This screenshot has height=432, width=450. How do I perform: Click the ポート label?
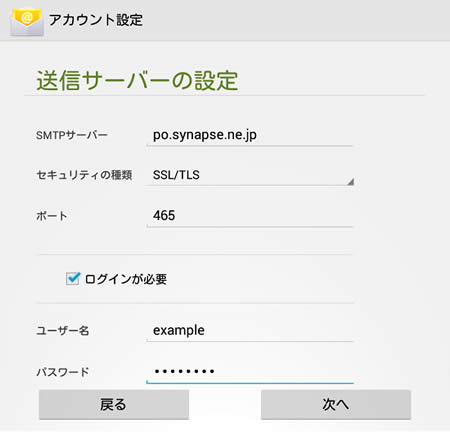coord(52,216)
